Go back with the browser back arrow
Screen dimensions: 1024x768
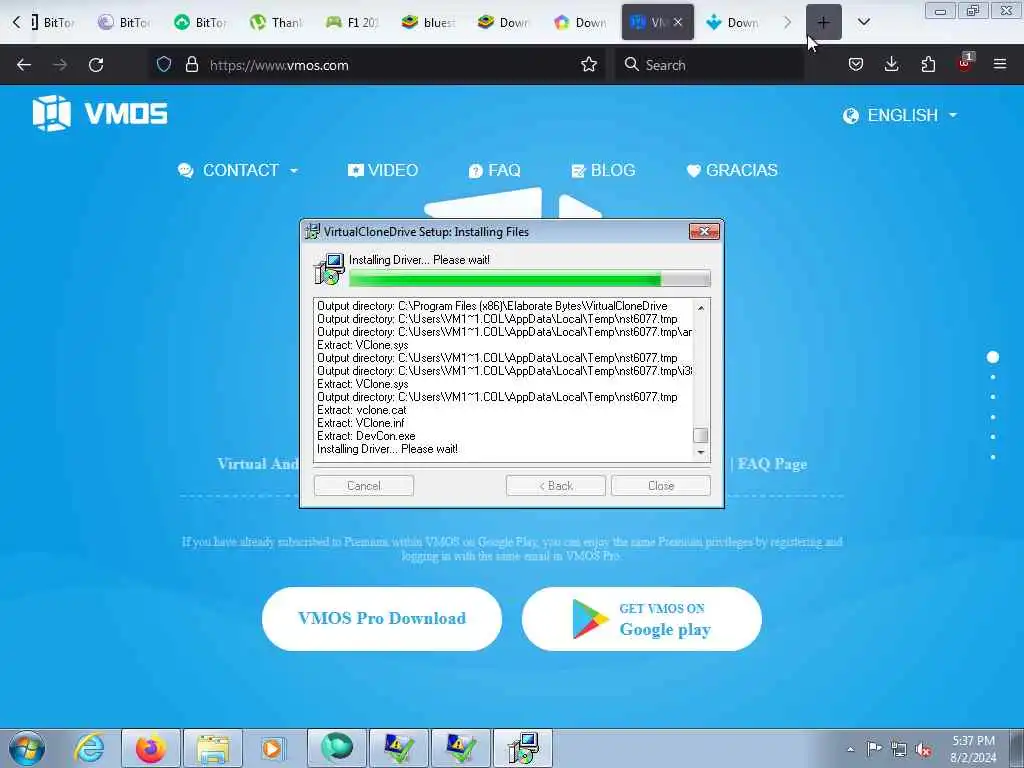pyautogui.click(x=24, y=65)
